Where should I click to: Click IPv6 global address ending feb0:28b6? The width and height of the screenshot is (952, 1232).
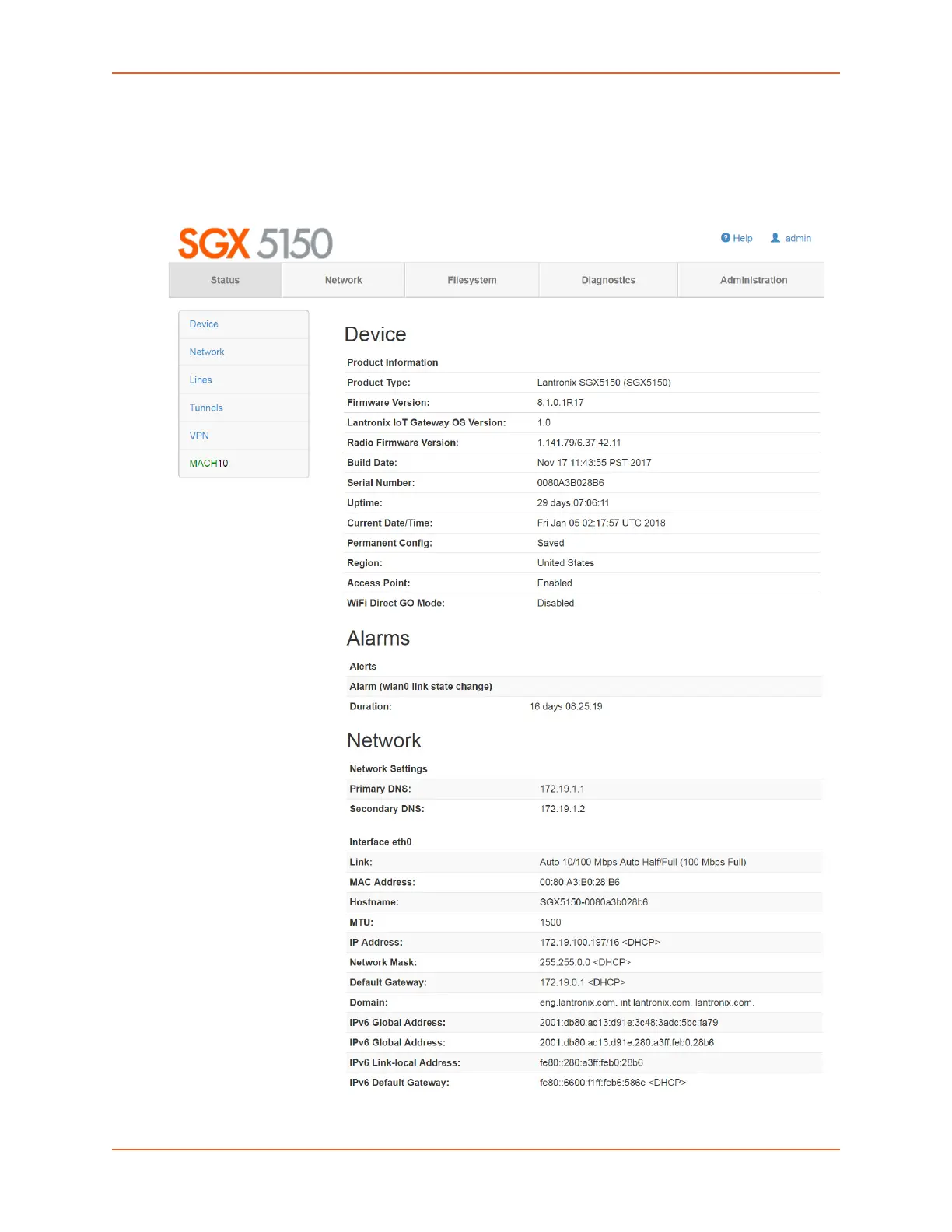[627, 1043]
